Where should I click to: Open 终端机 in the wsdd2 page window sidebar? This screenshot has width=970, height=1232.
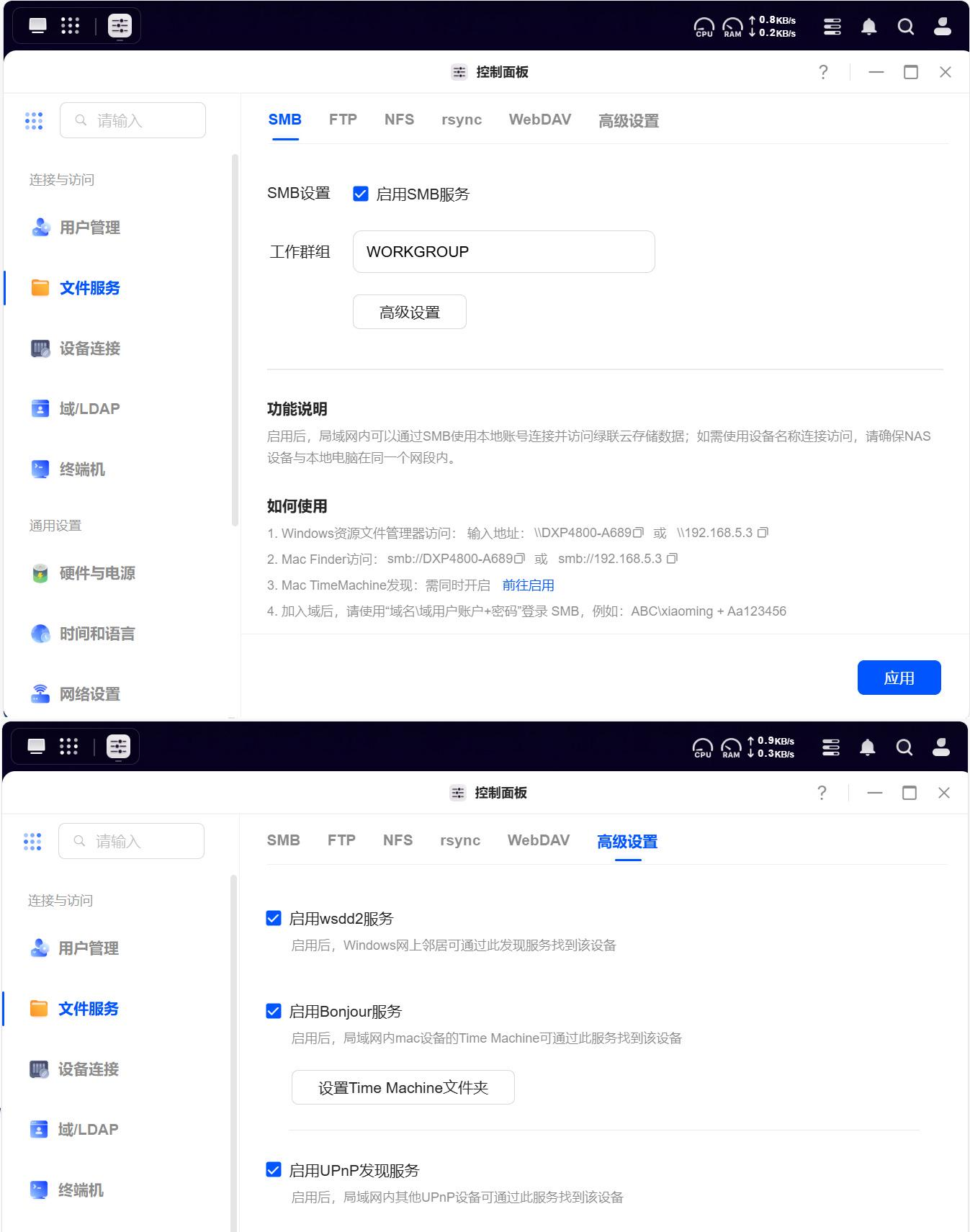tap(67, 1190)
